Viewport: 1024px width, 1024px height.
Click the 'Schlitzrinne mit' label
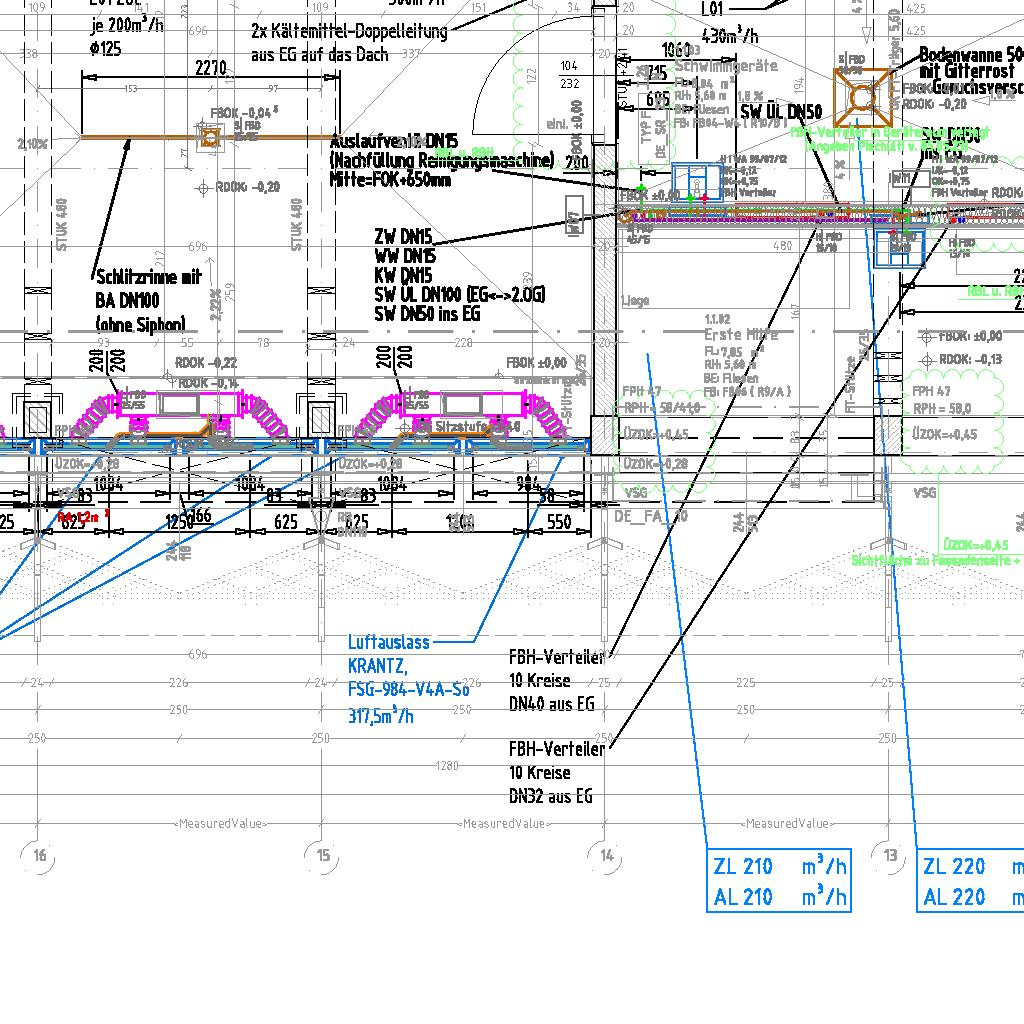click(149, 277)
